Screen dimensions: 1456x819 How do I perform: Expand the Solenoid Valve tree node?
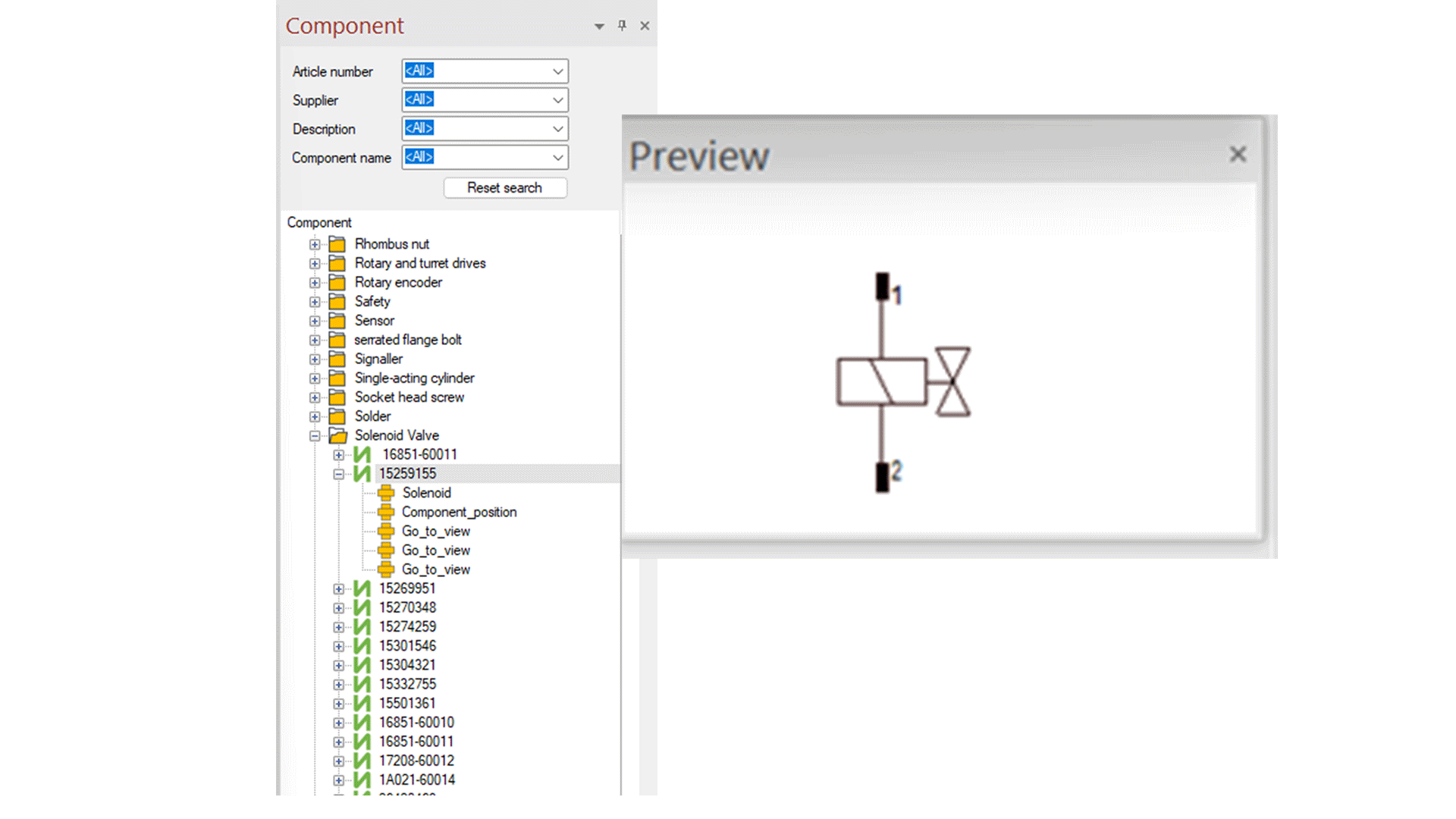[x=314, y=434]
